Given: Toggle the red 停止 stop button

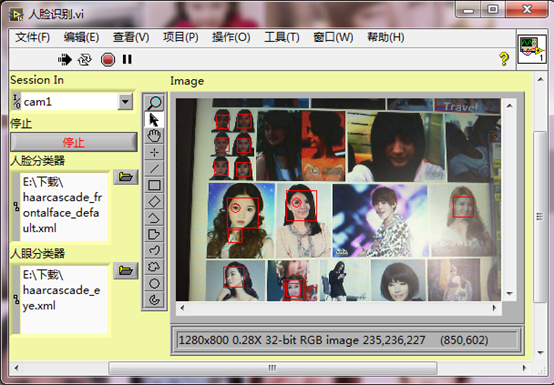Looking at the screenshot, I should [x=73, y=142].
